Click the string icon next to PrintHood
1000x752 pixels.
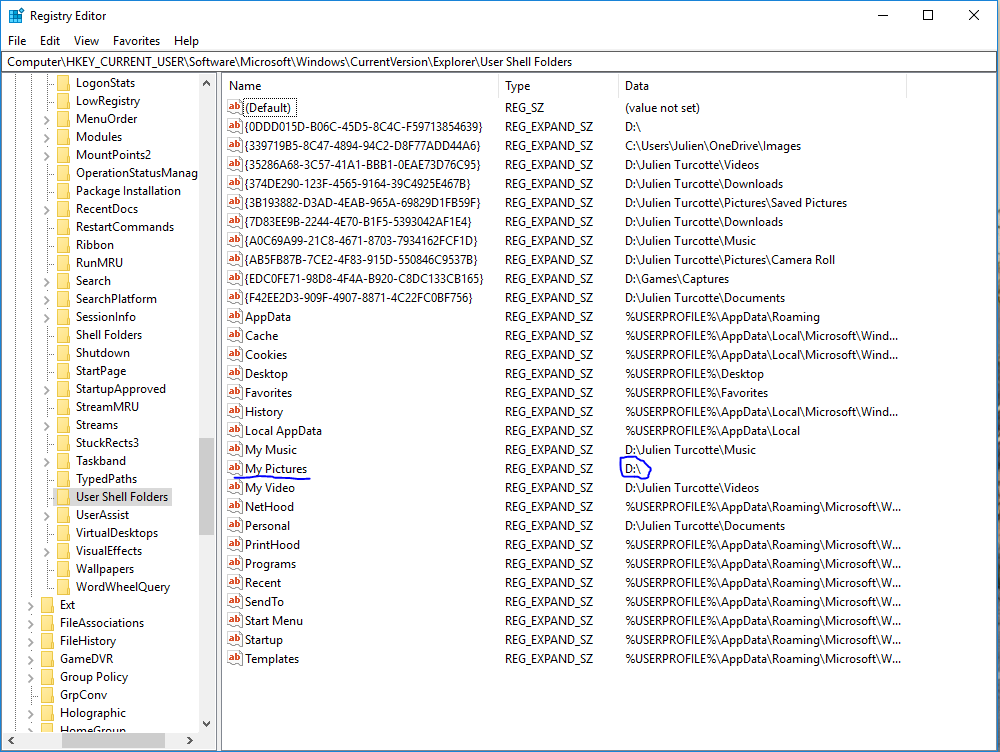(235, 544)
